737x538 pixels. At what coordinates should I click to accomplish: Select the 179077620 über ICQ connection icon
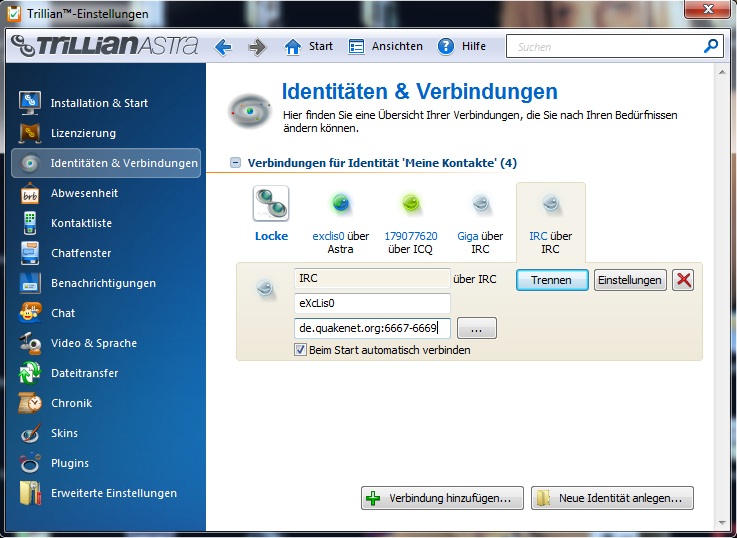point(411,204)
